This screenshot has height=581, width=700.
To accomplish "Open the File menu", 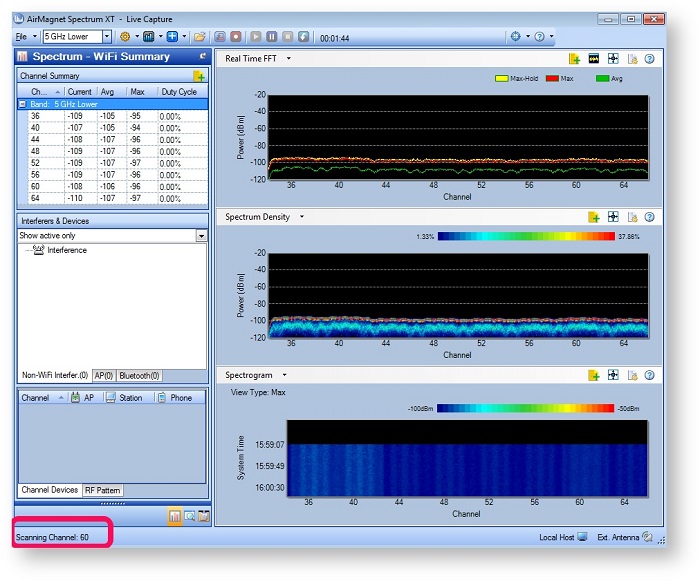I will [x=22, y=37].
